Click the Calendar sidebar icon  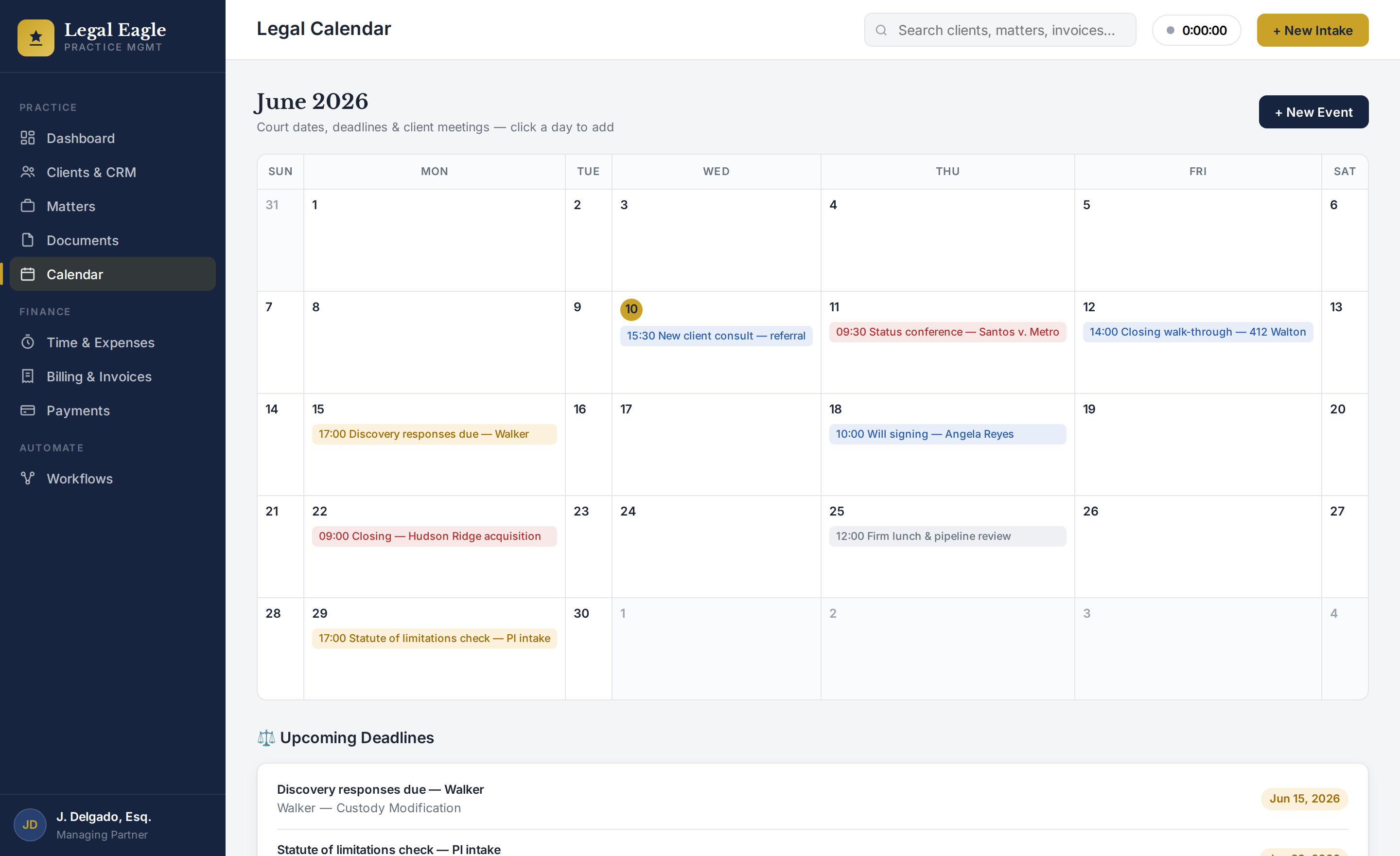(x=28, y=274)
